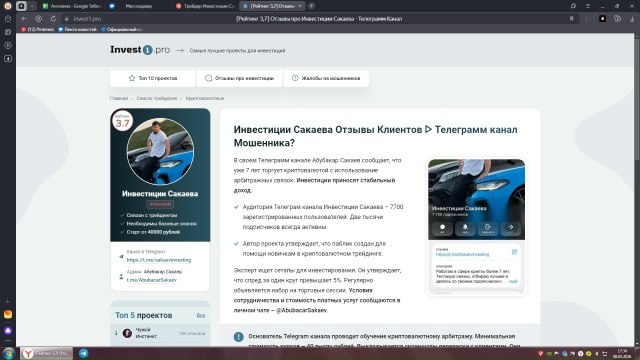Go back with the browser back arrow

pos(24,19)
